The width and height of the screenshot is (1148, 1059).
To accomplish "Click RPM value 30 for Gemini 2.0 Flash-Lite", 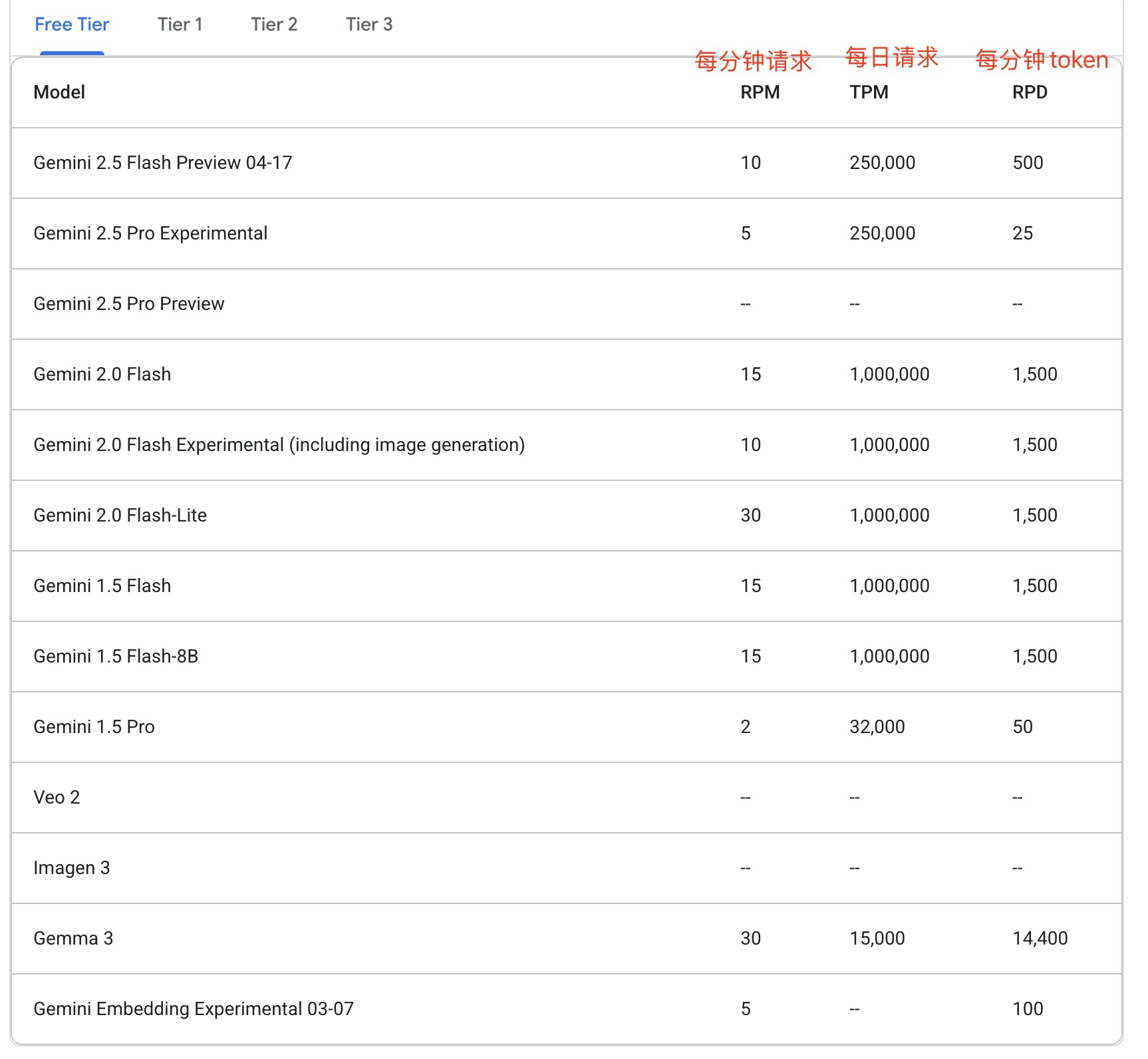I will pyautogui.click(x=751, y=515).
